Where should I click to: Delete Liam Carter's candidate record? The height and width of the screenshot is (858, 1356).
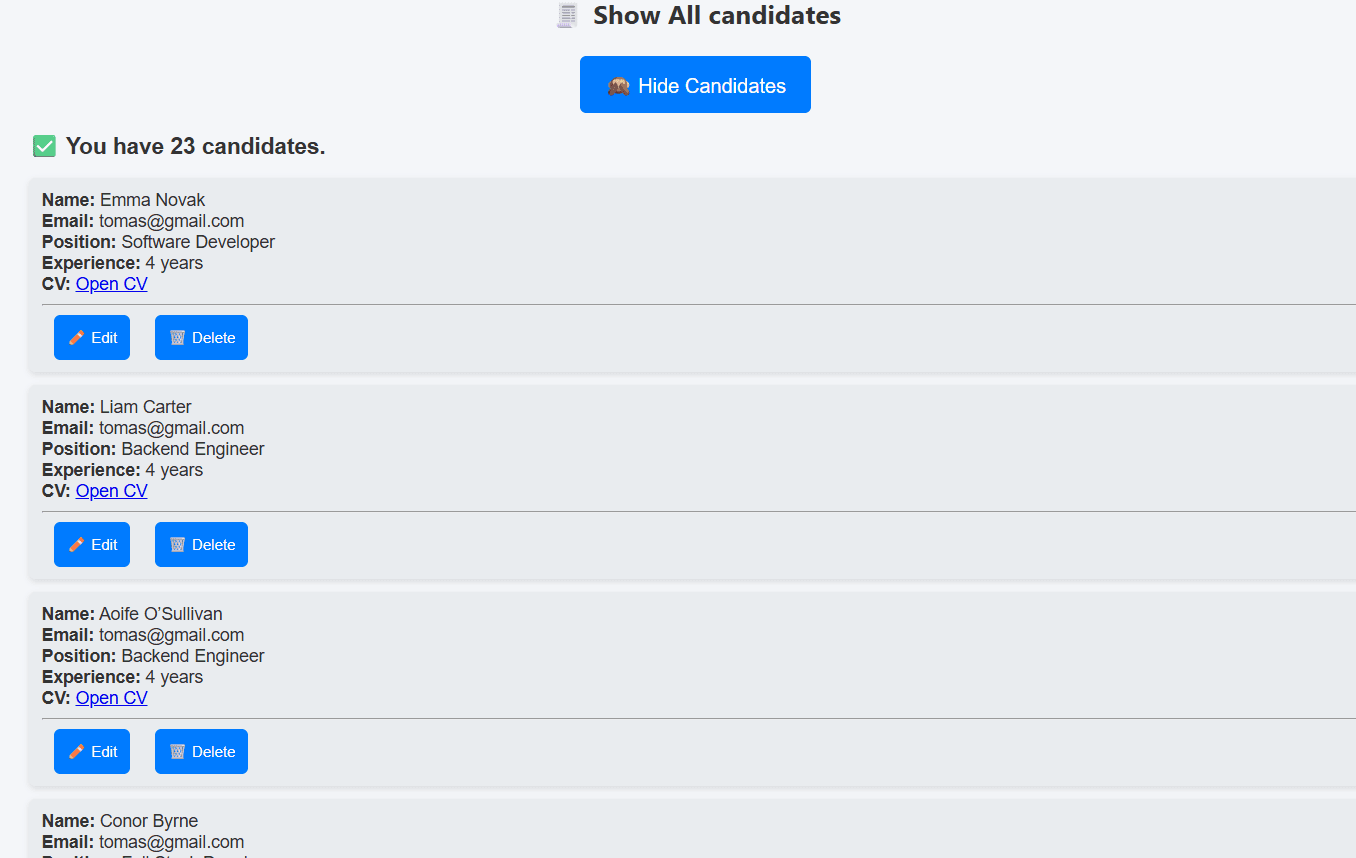tap(201, 545)
